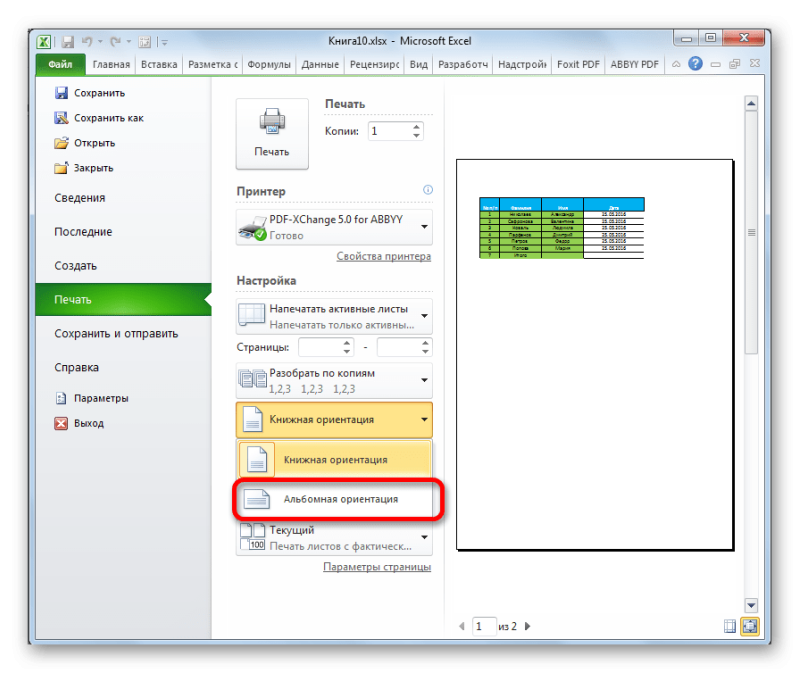Click preview scrollbar down arrow
This screenshot has width=800, height=673.
[751, 605]
